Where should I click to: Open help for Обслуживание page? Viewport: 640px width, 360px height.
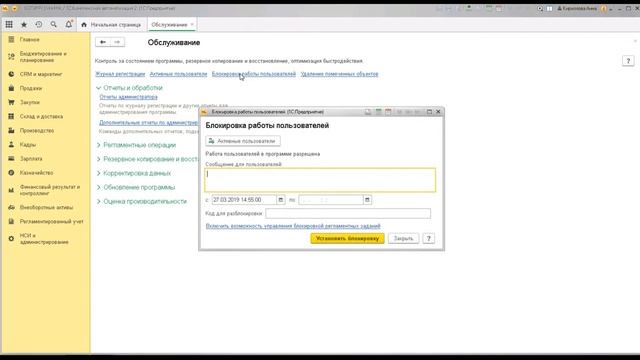point(628,61)
